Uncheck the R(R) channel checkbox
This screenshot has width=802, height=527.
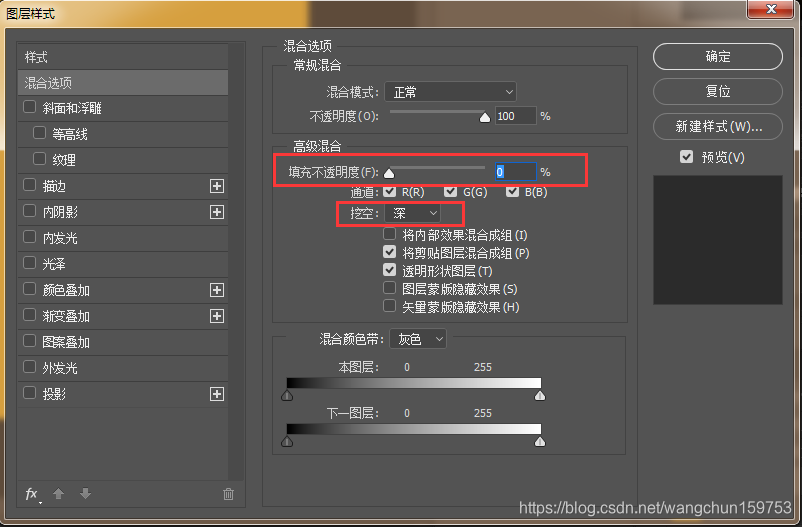click(x=390, y=191)
